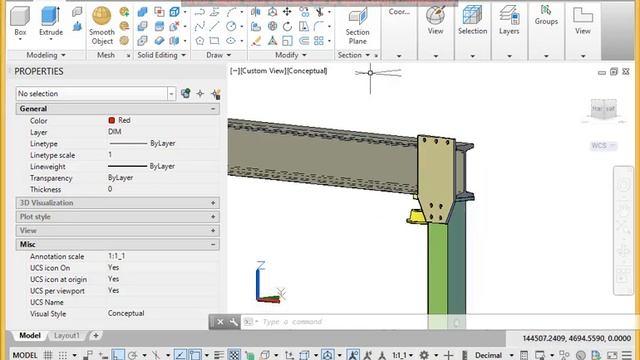The image size is (640, 360).
Task: Open the Conceptual visual style menu
Action: pyautogui.click(x=307, y=71)
